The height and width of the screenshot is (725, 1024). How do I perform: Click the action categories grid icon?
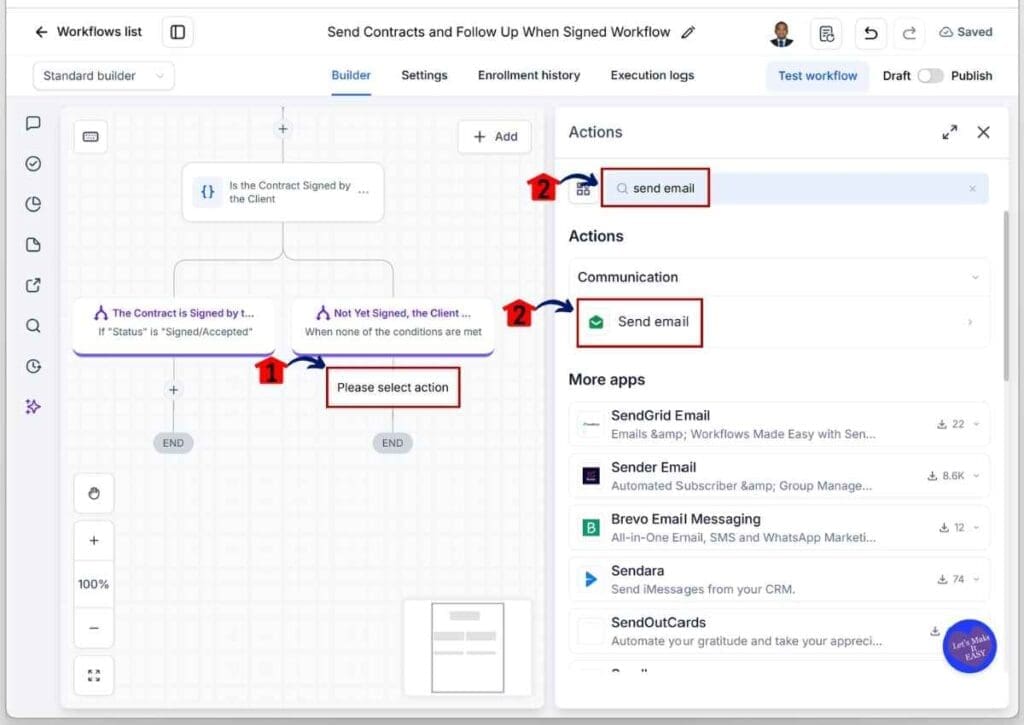pos(583,189)
